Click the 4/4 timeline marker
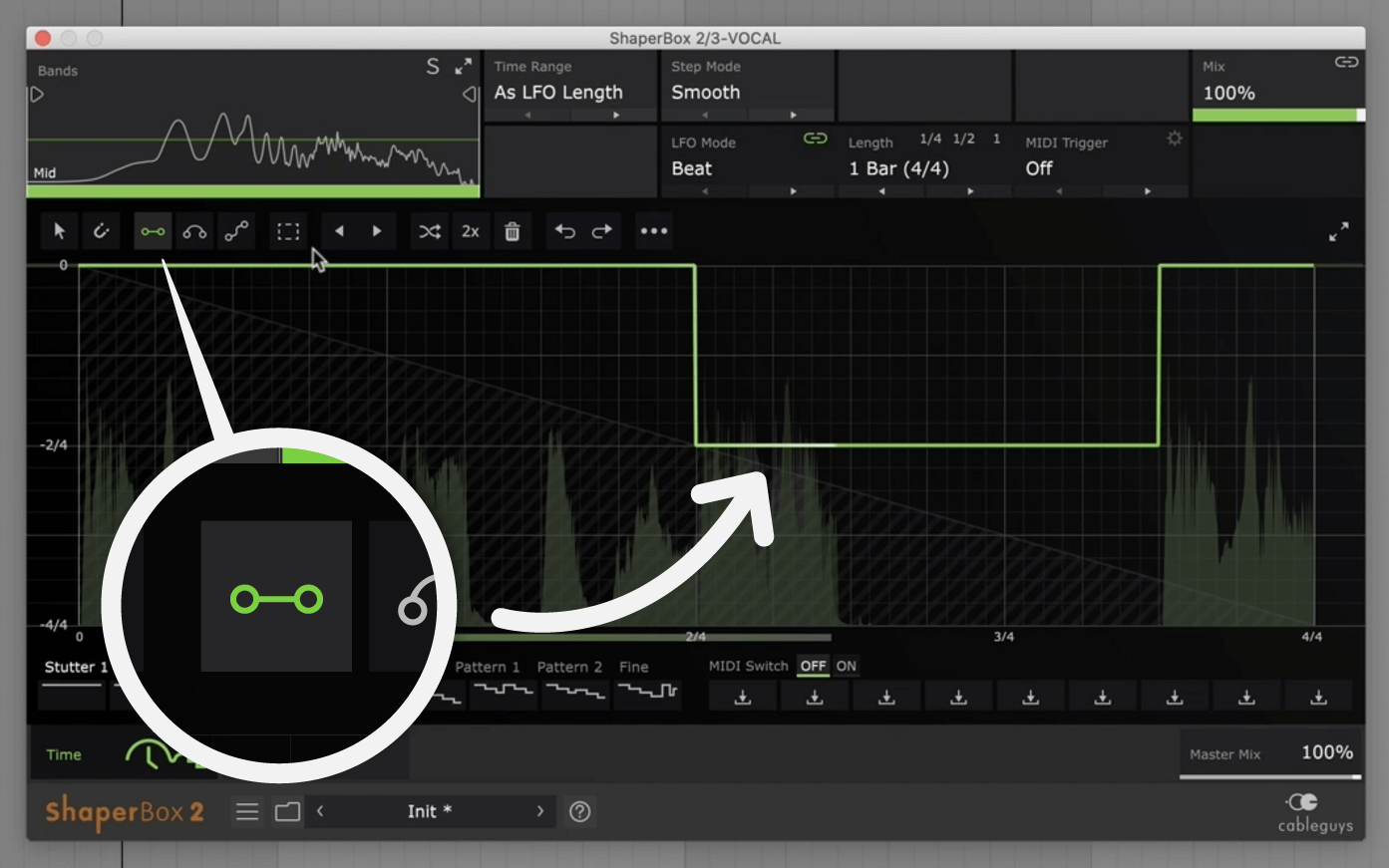The height and width of the screenshot is (868, 1389). click(x=1312, y=637)
